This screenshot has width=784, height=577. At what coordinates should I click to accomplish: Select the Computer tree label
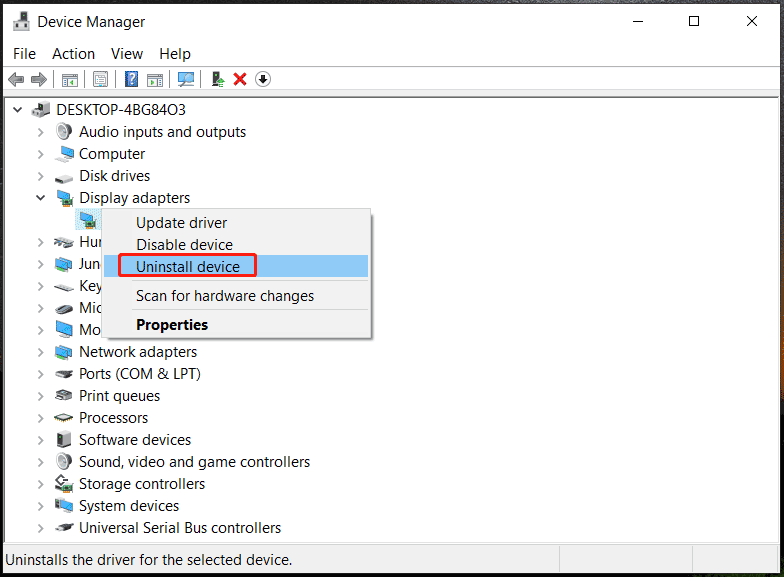coord(112,154)
